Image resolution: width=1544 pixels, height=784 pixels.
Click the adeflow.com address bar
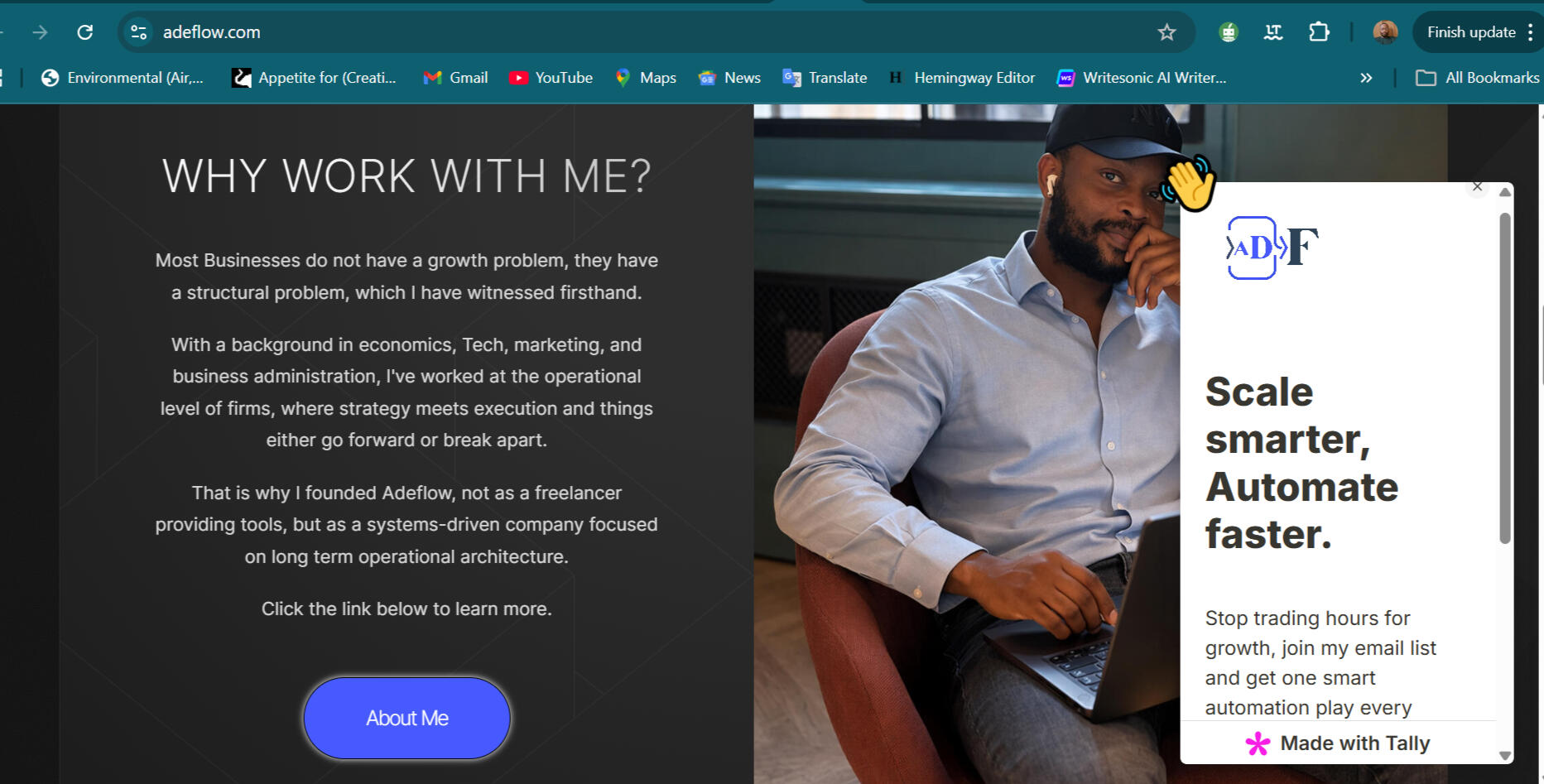click(x=580, y=32)
